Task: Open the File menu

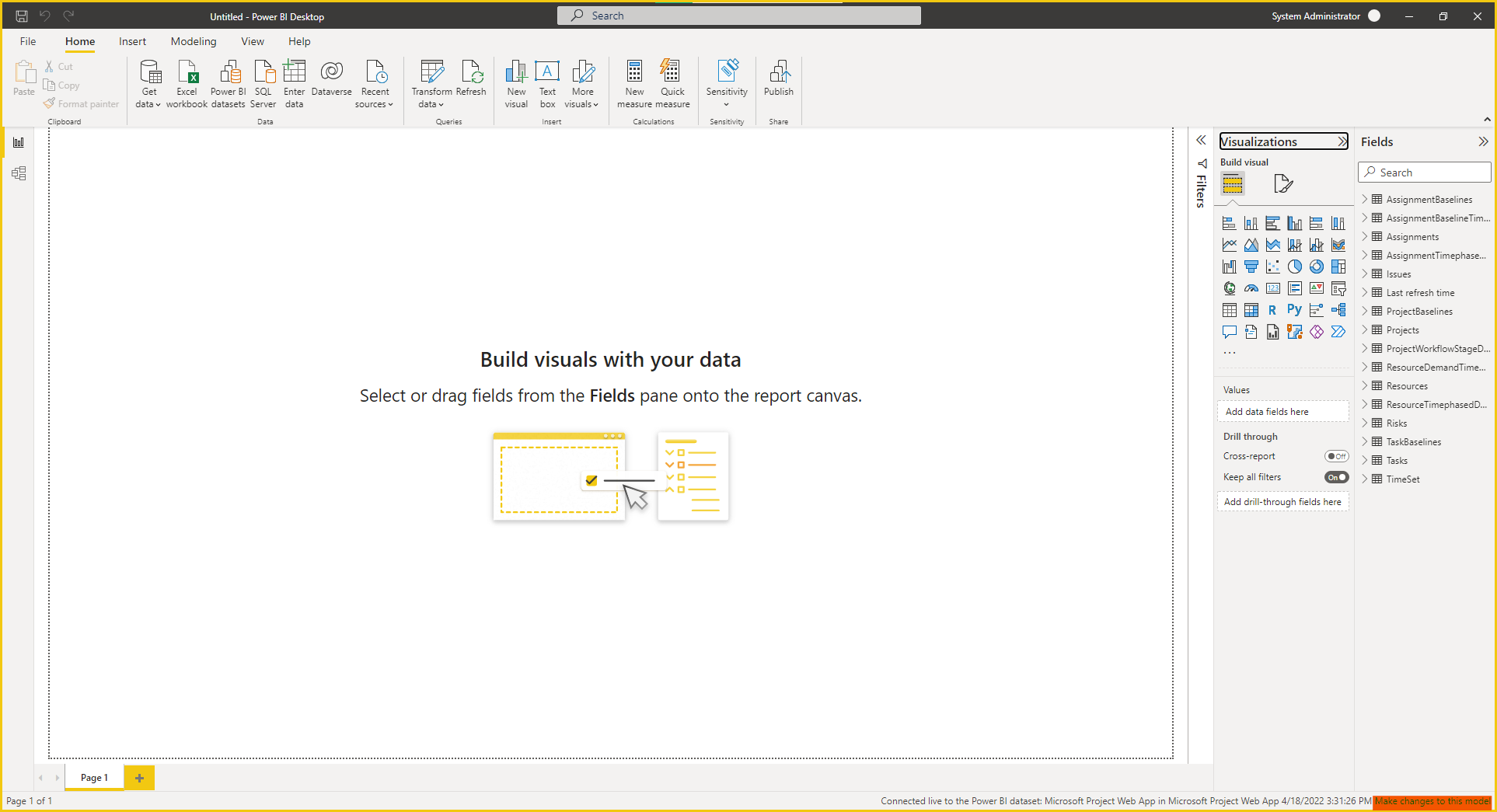Action: click(x=28, y=41)
